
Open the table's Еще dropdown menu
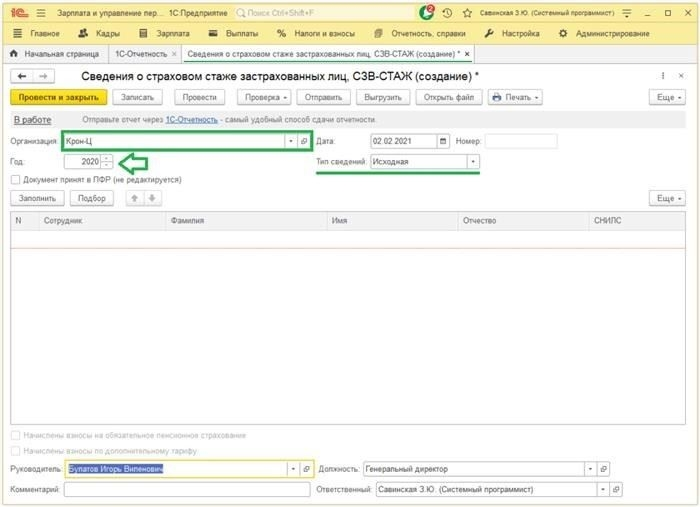click(667, 198)
